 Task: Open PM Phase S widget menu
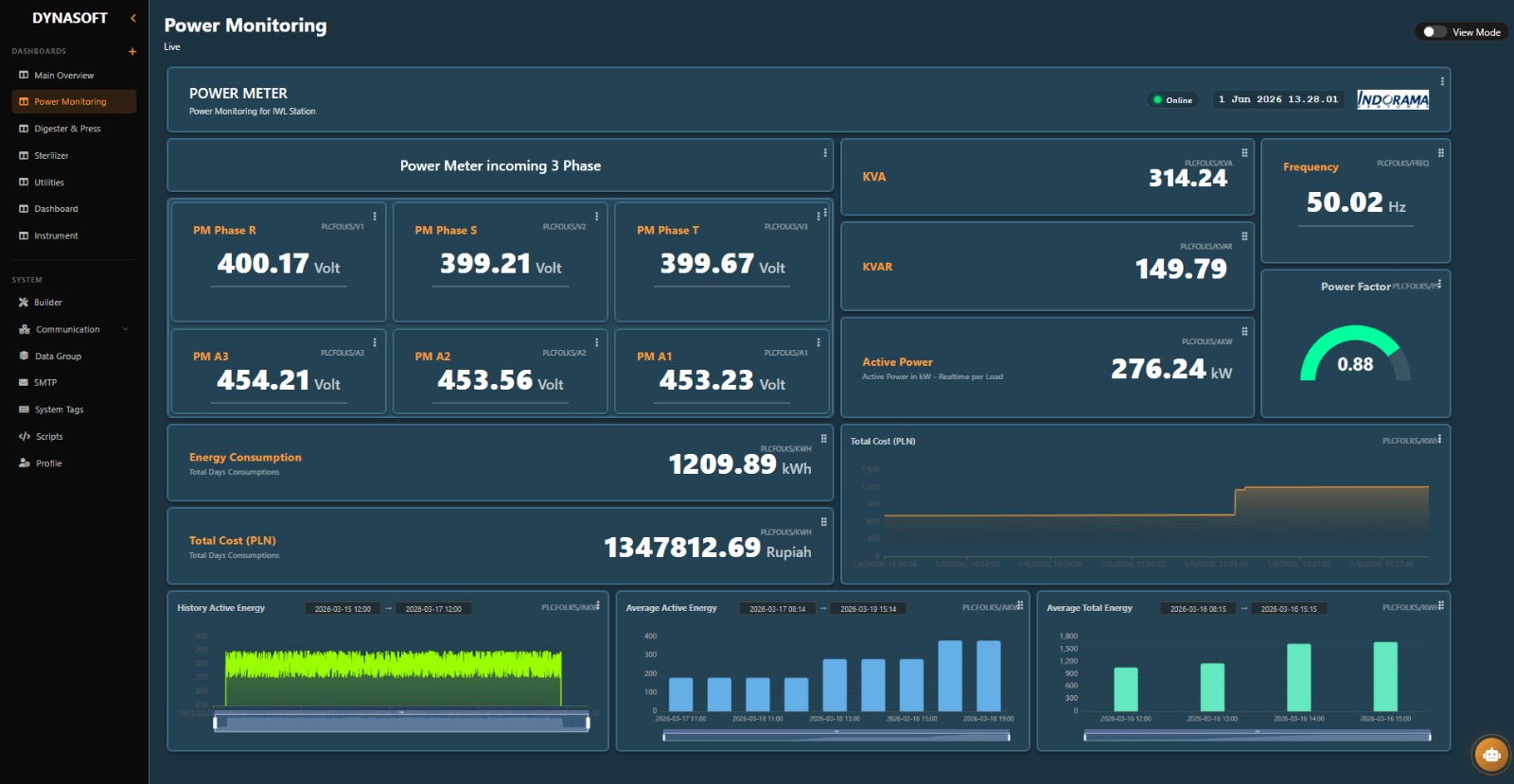596,217
